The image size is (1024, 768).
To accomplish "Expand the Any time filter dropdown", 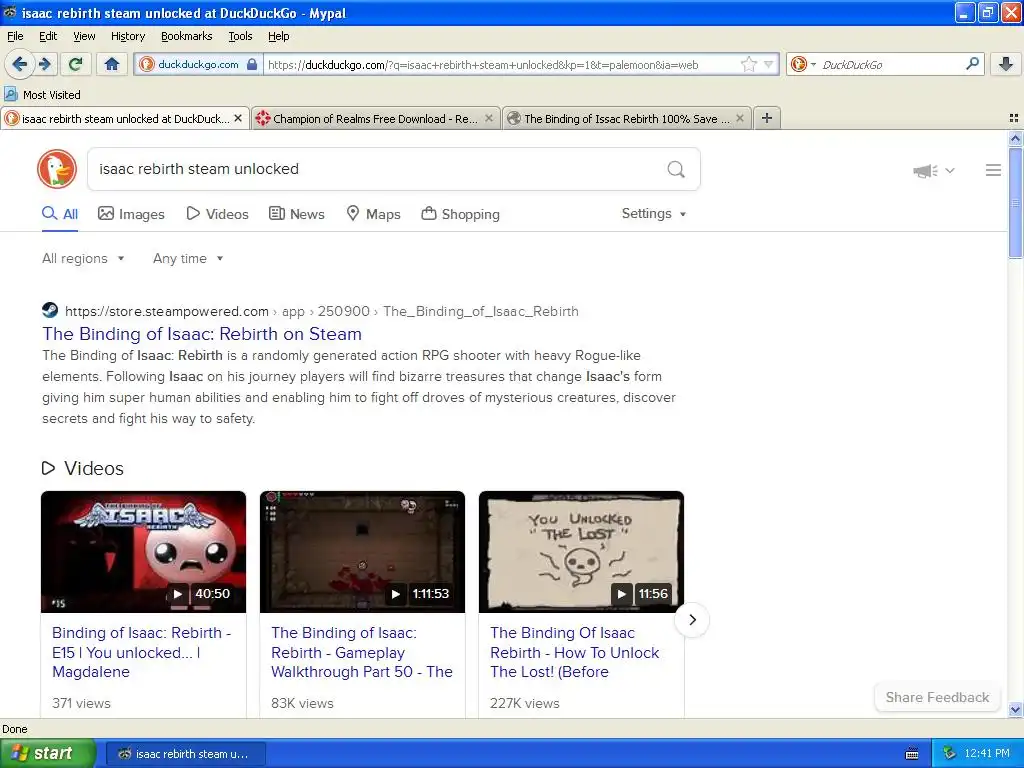I will pos(188,259).
